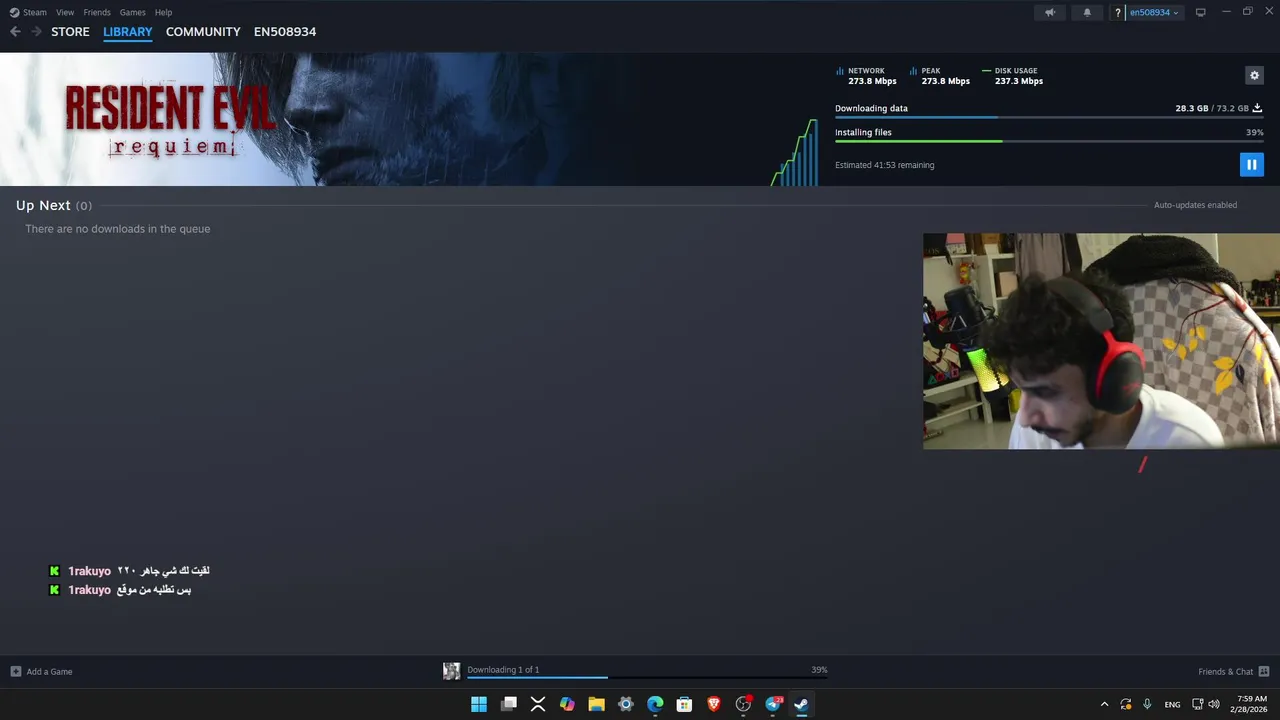Open File Explorer from the taskbar

(x=597, y=704)
